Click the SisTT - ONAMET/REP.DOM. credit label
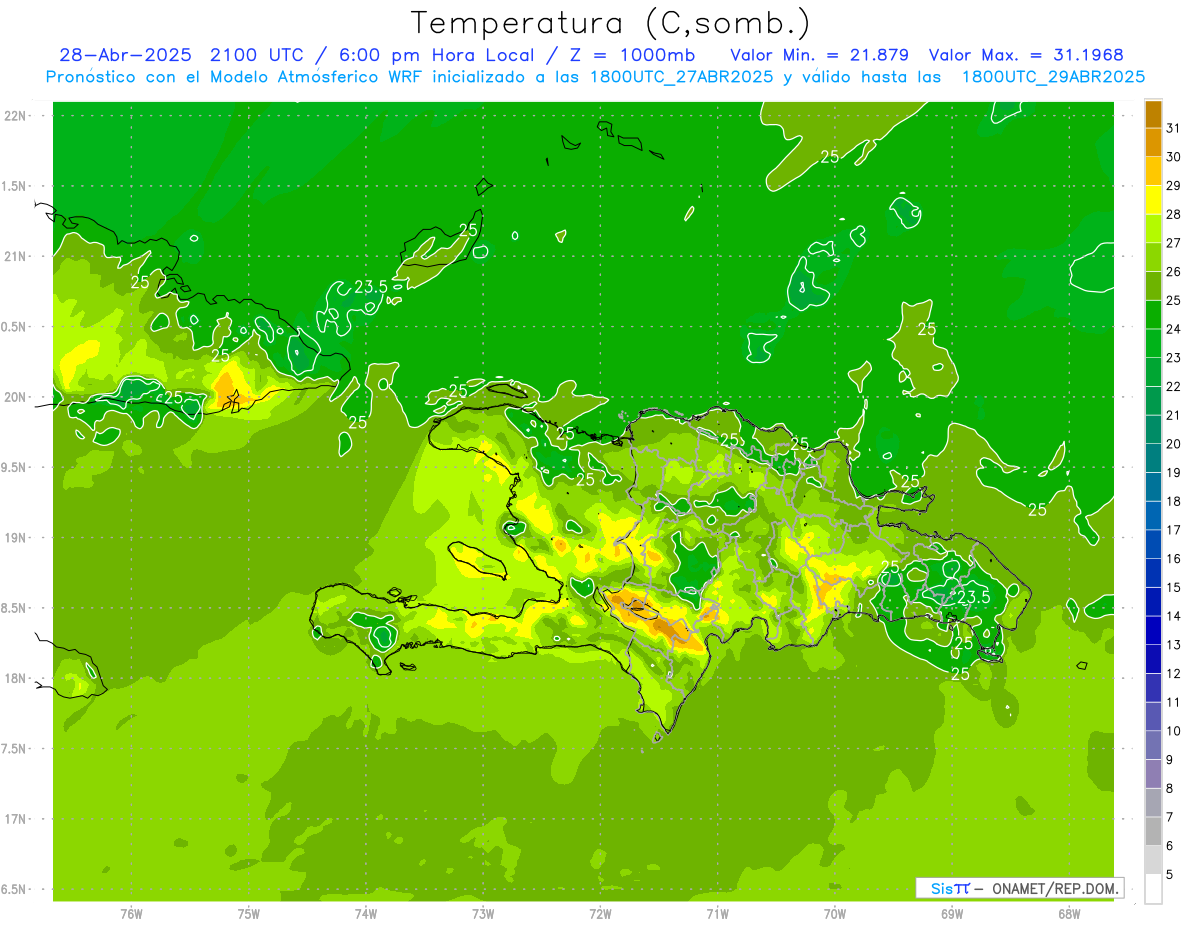This screenshot has height=927, width=1200. 1019,888
